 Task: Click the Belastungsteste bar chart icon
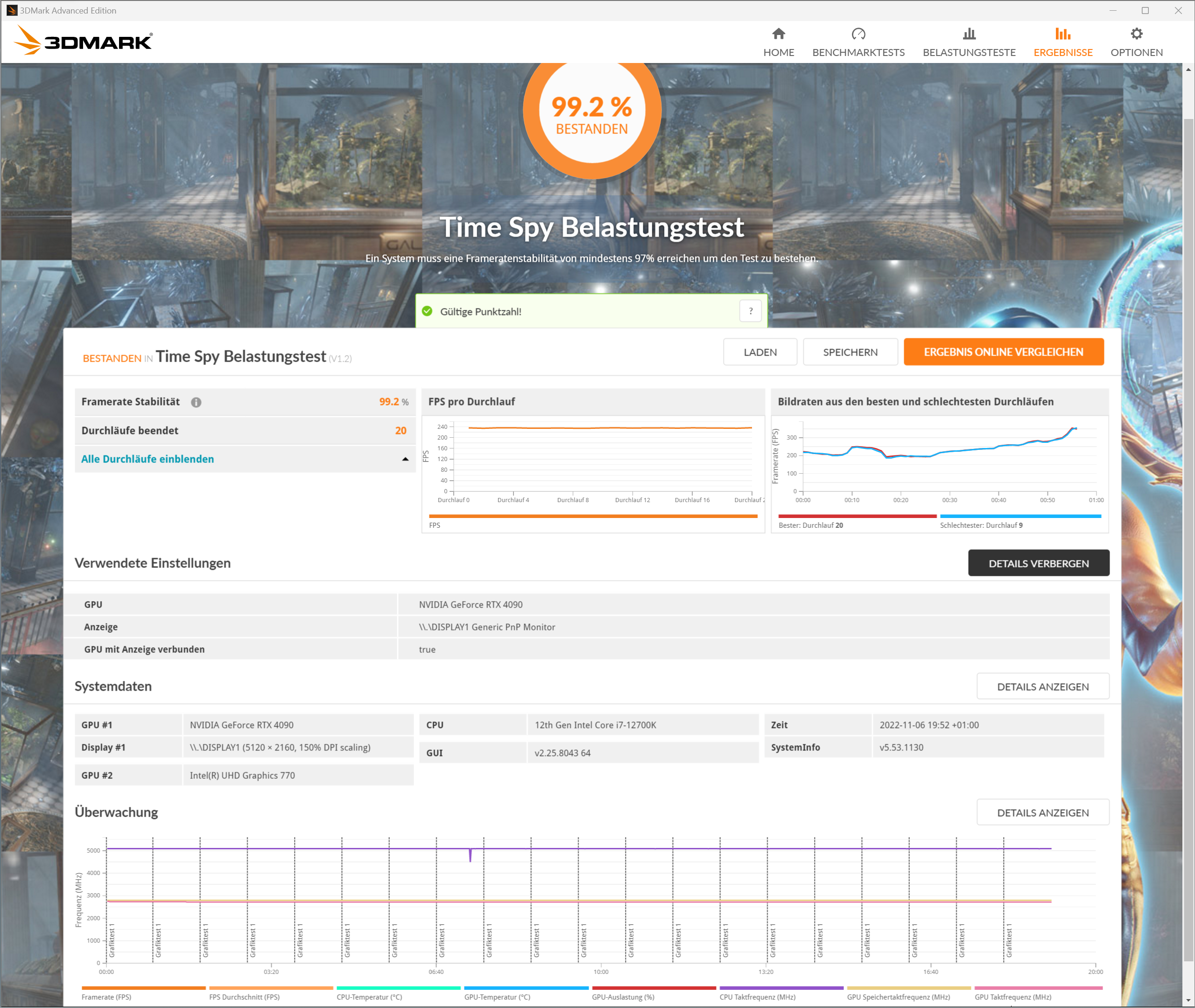pyautogui.click(x=969, y=34)
